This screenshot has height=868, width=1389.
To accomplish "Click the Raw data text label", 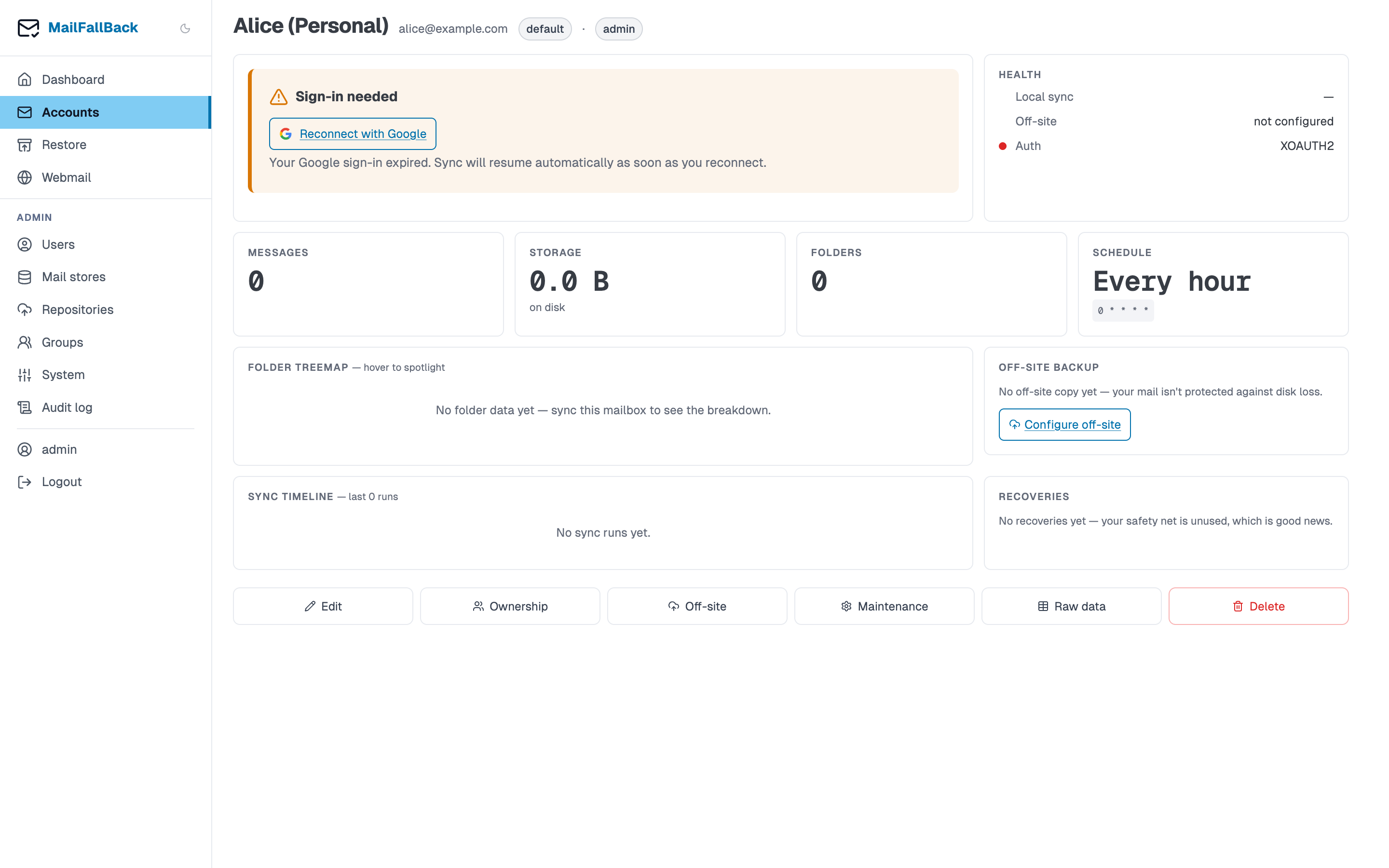I will [1080, 606].
